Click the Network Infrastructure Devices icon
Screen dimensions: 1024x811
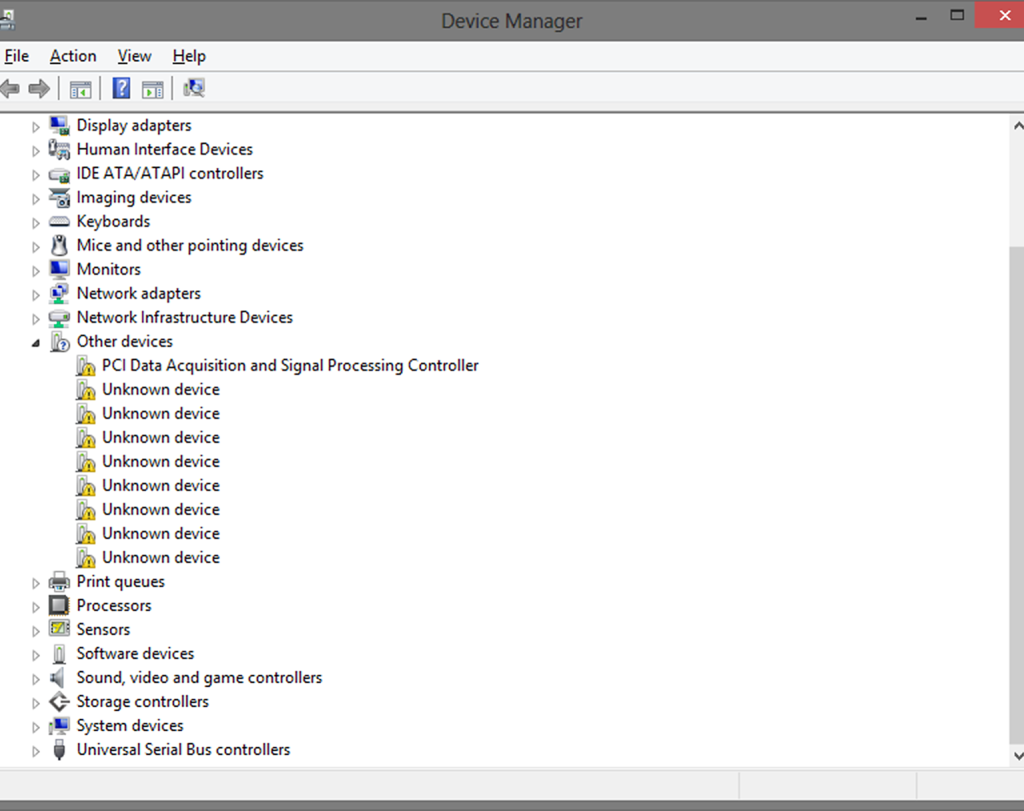pyautogui.click(x=59, y=318)
